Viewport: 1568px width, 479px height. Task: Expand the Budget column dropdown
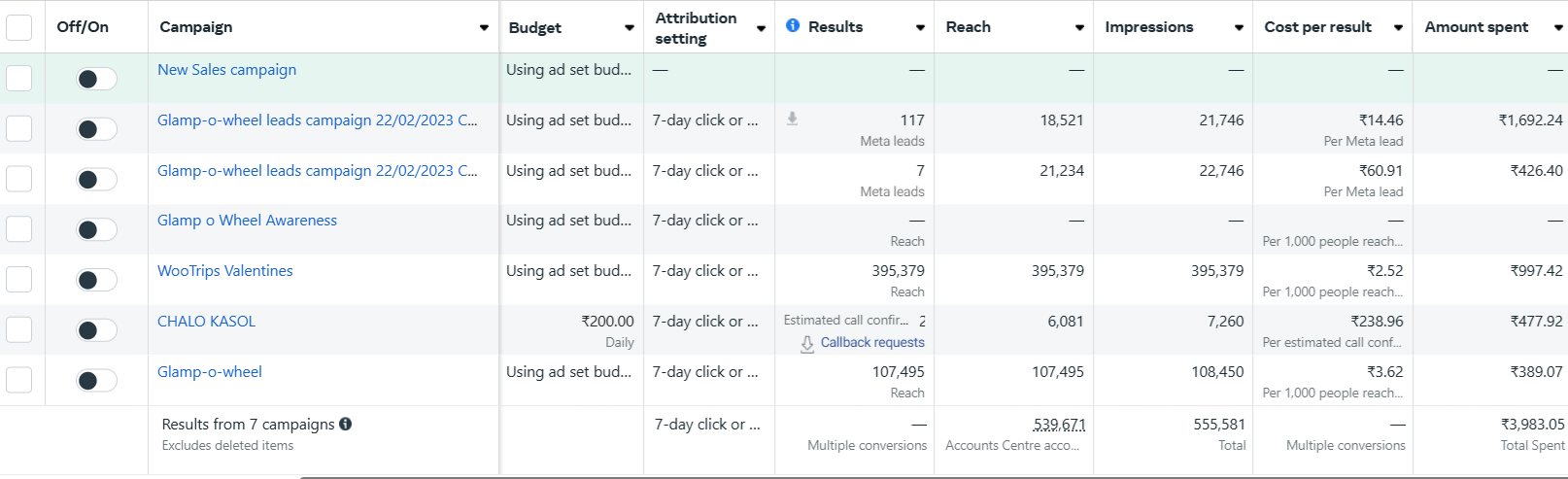coord(630,27)
